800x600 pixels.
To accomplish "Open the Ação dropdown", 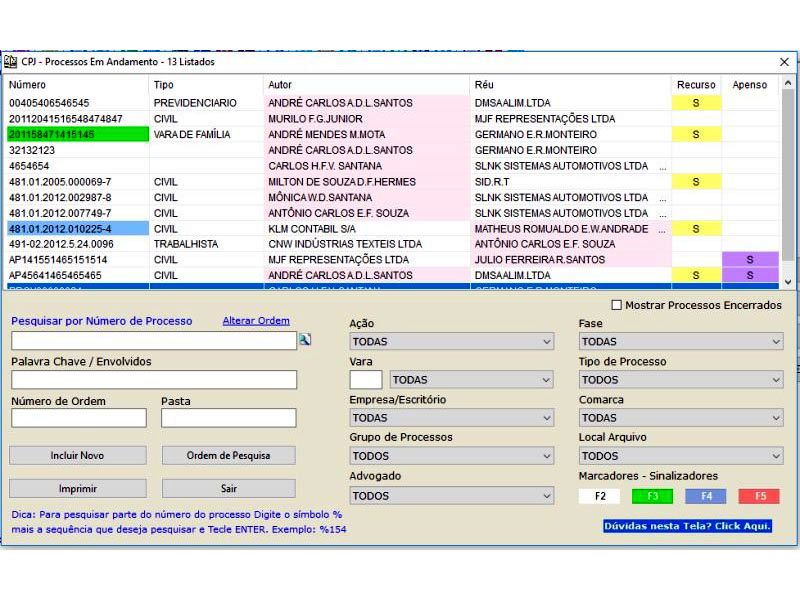I will pyautogui.click(x=450, y=342).
